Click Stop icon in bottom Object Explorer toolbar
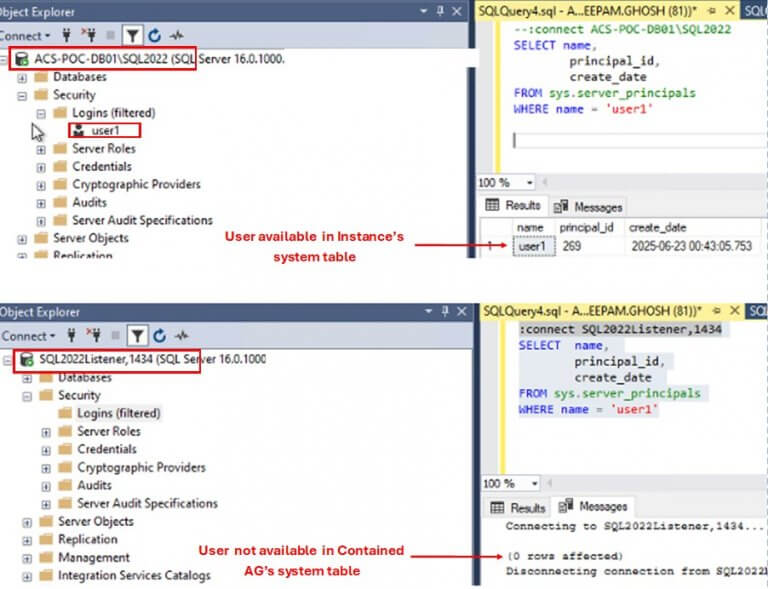The height and width of the screenshot is (589, 768). tap(116, 336)
